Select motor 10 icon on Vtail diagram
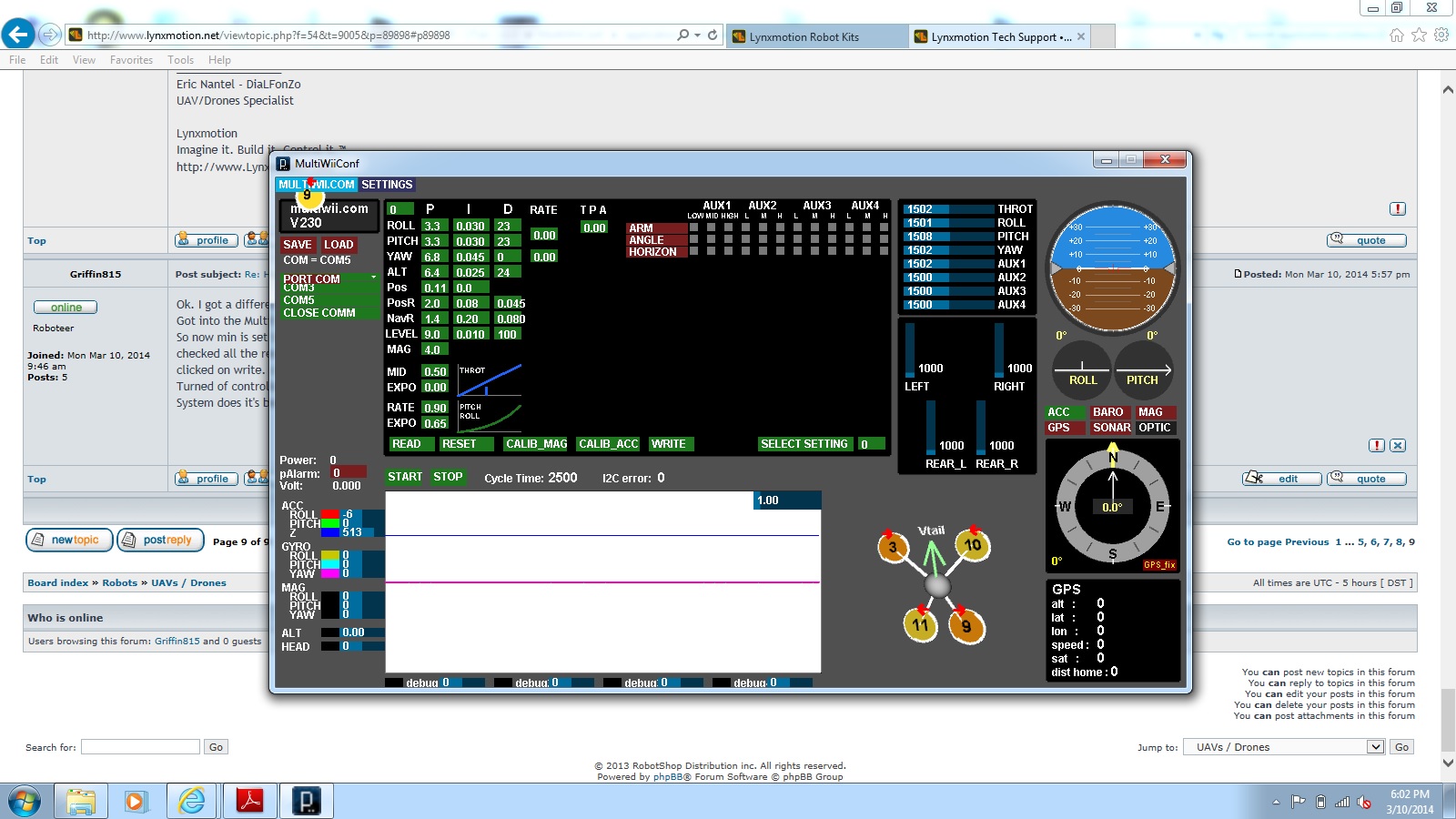This screenshot has width=1456, height=819. click(x=972, y=544)
